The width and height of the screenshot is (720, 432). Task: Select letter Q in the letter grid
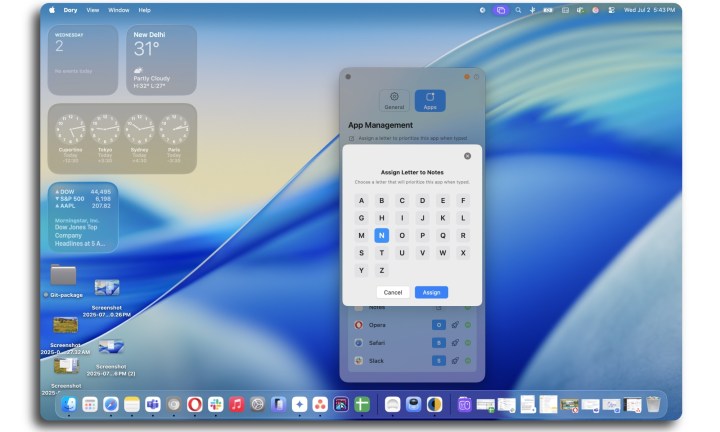tap(442, 236)
